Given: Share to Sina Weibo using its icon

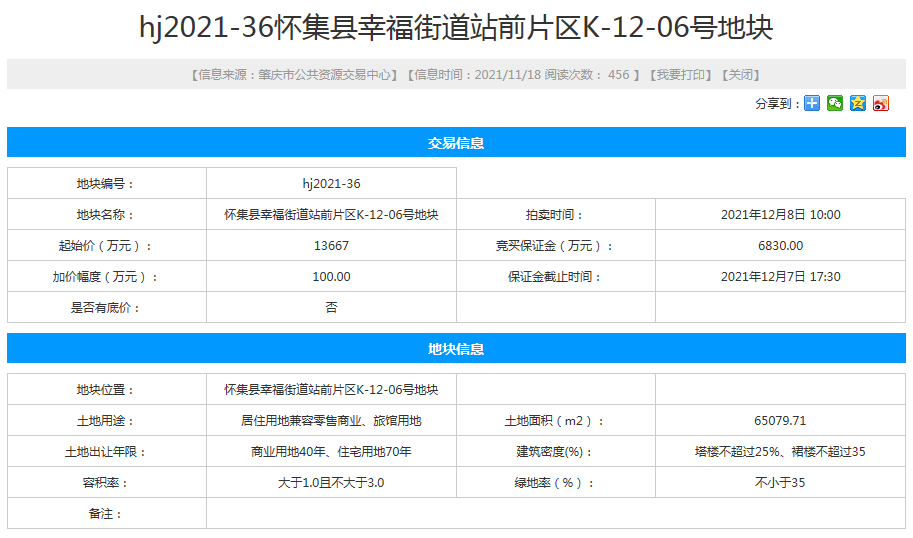Looking at the screenshot, I should pyautogui.click(x=880, y=104).
